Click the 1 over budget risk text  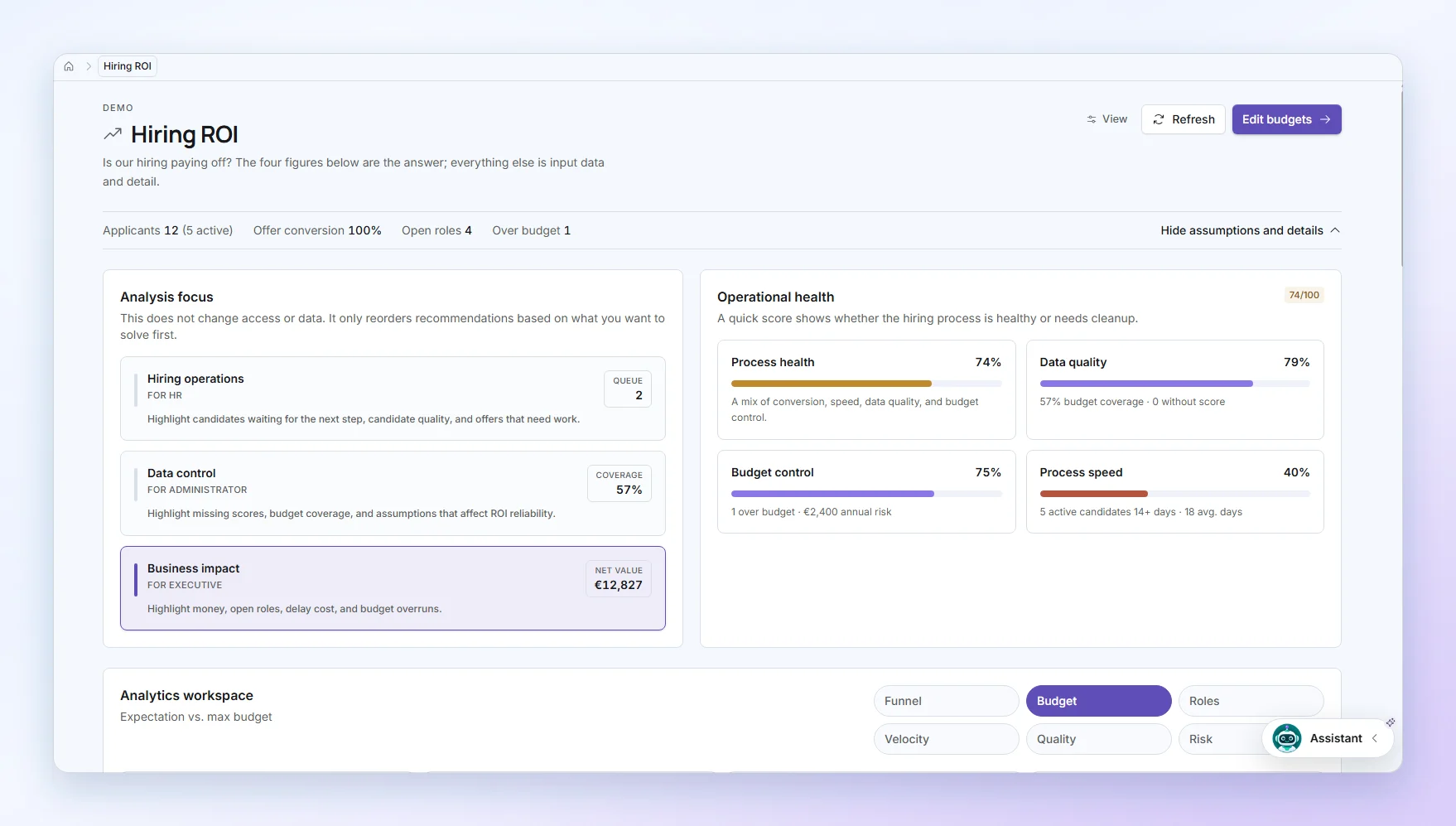tap(811, 512)
